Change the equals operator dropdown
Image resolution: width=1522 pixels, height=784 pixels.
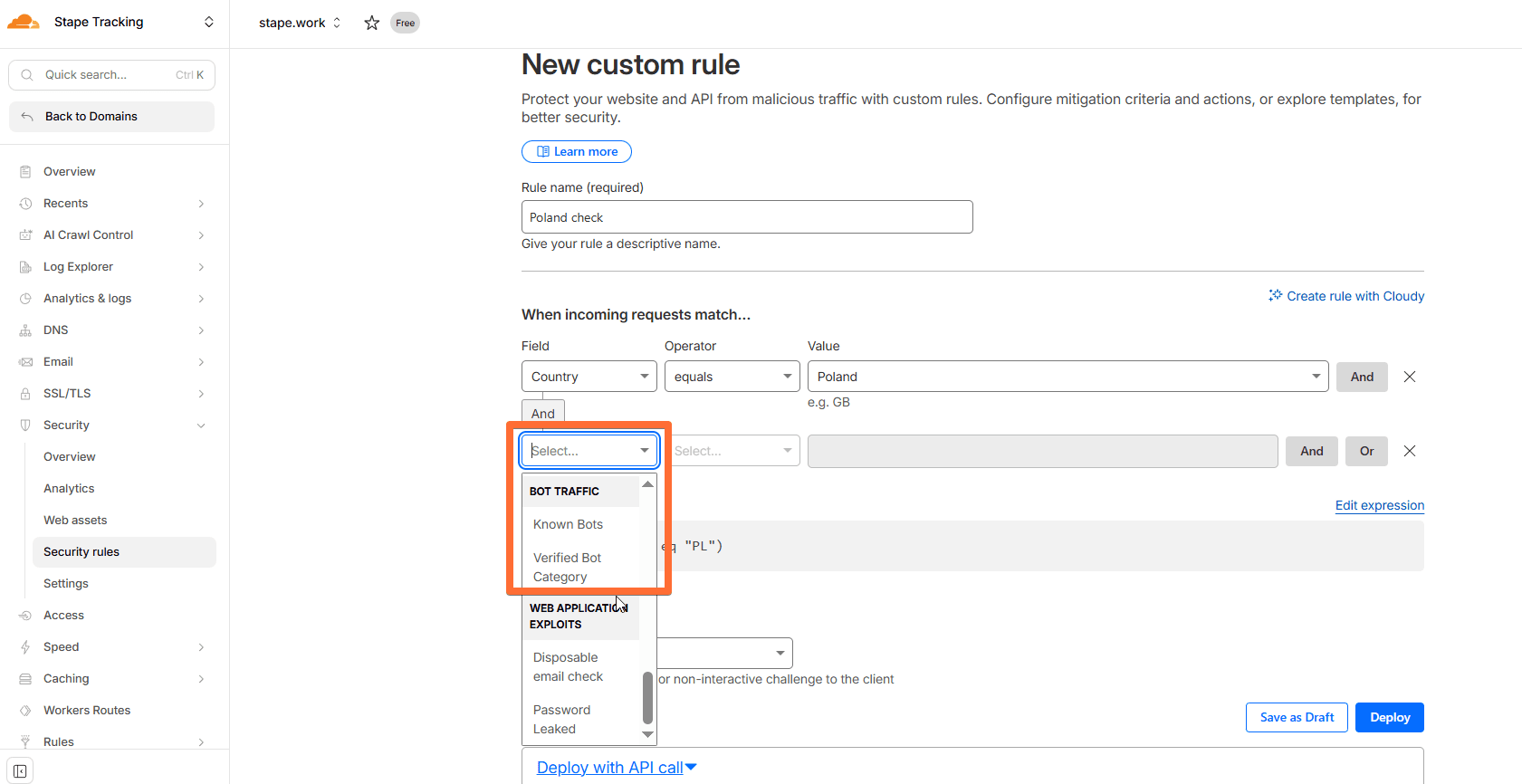(732, 377)
